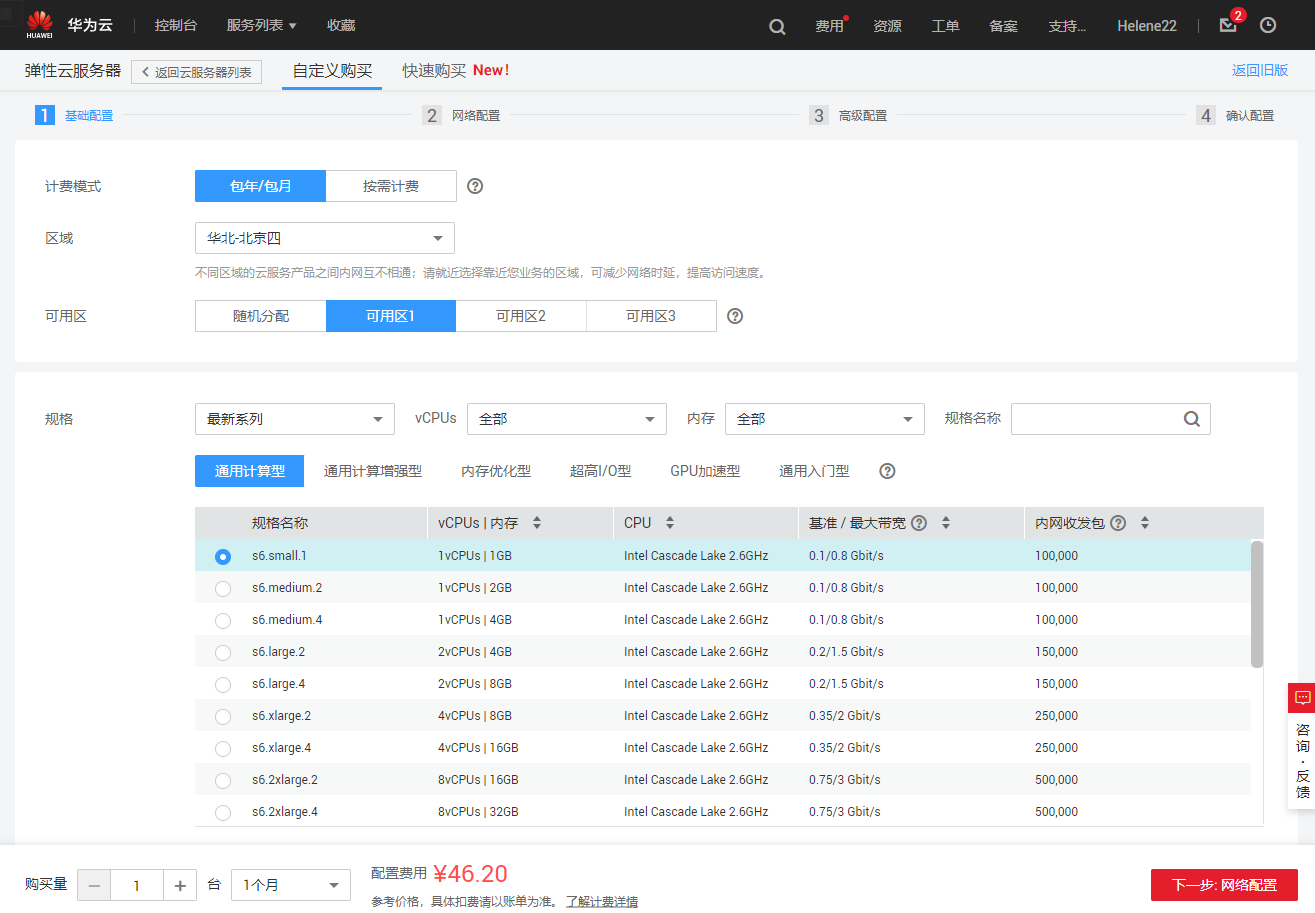Viewport: 1315px width, 913px height.
Task: Select the 超高I/O型 spec tab
Action: click(601, 471)
